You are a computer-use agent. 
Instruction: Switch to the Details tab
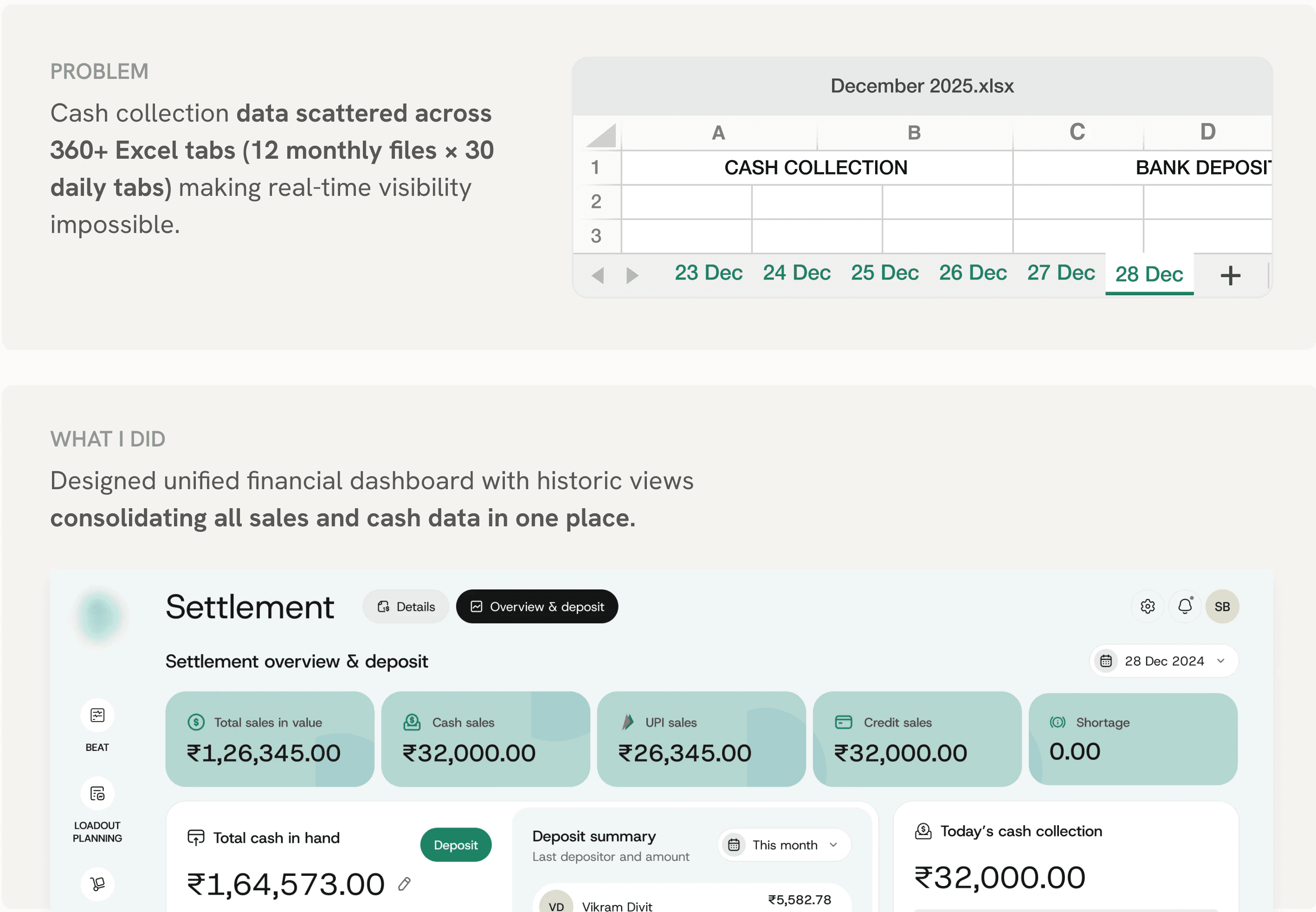click(x=406, y=607)
